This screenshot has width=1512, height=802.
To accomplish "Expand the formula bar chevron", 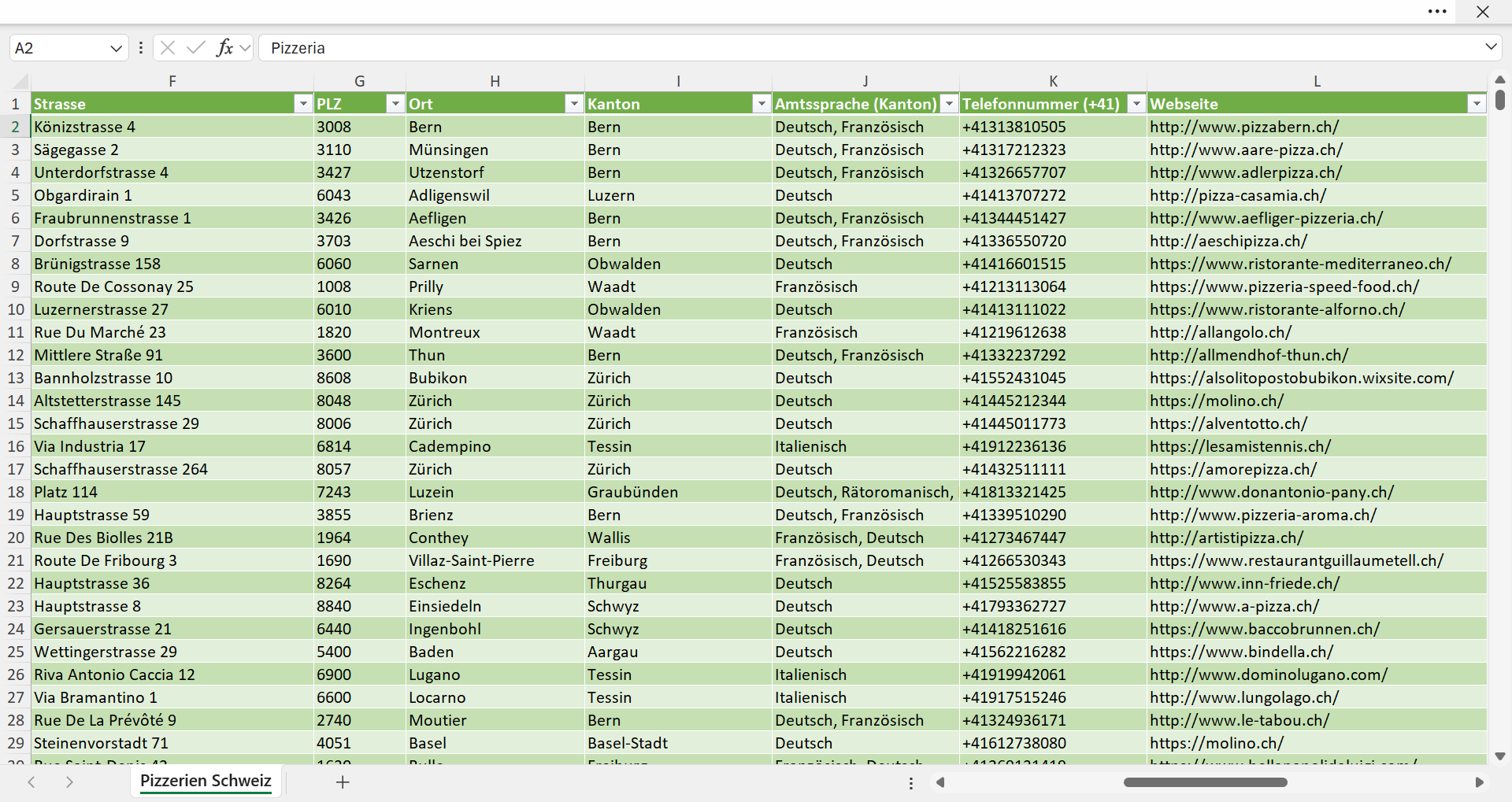I will 1491,47.
